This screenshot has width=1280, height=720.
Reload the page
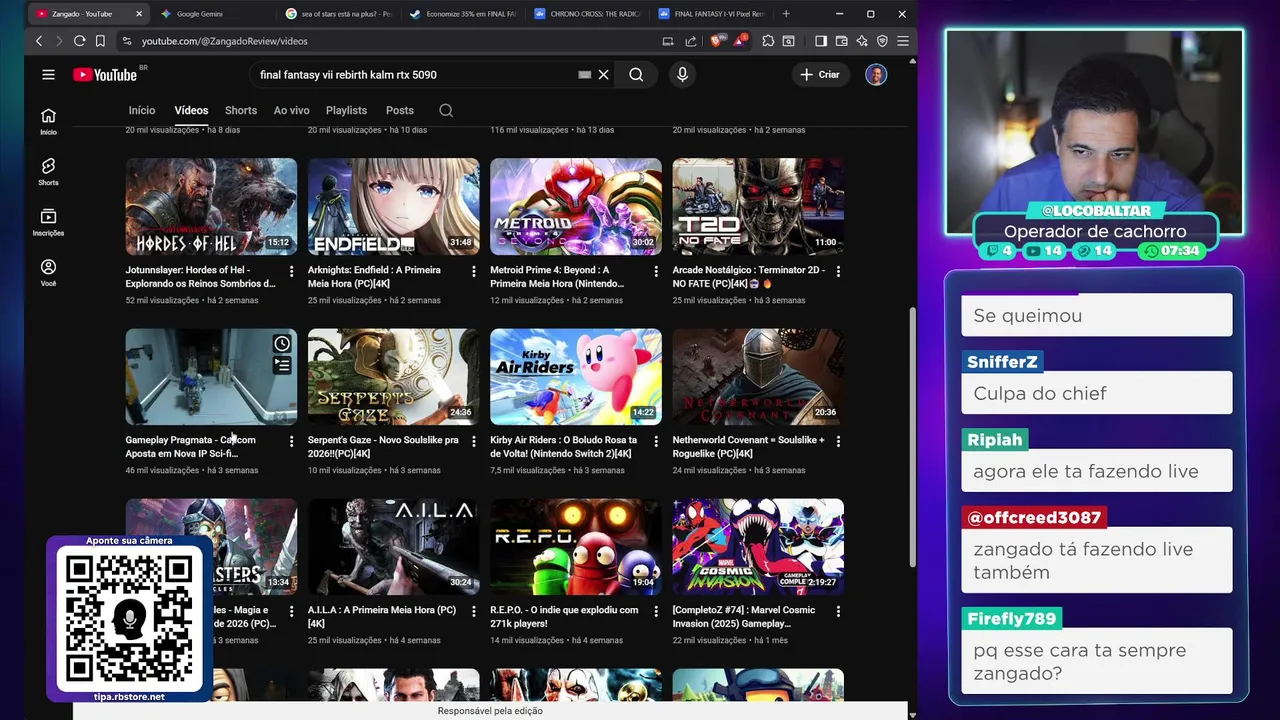(79, 41)
